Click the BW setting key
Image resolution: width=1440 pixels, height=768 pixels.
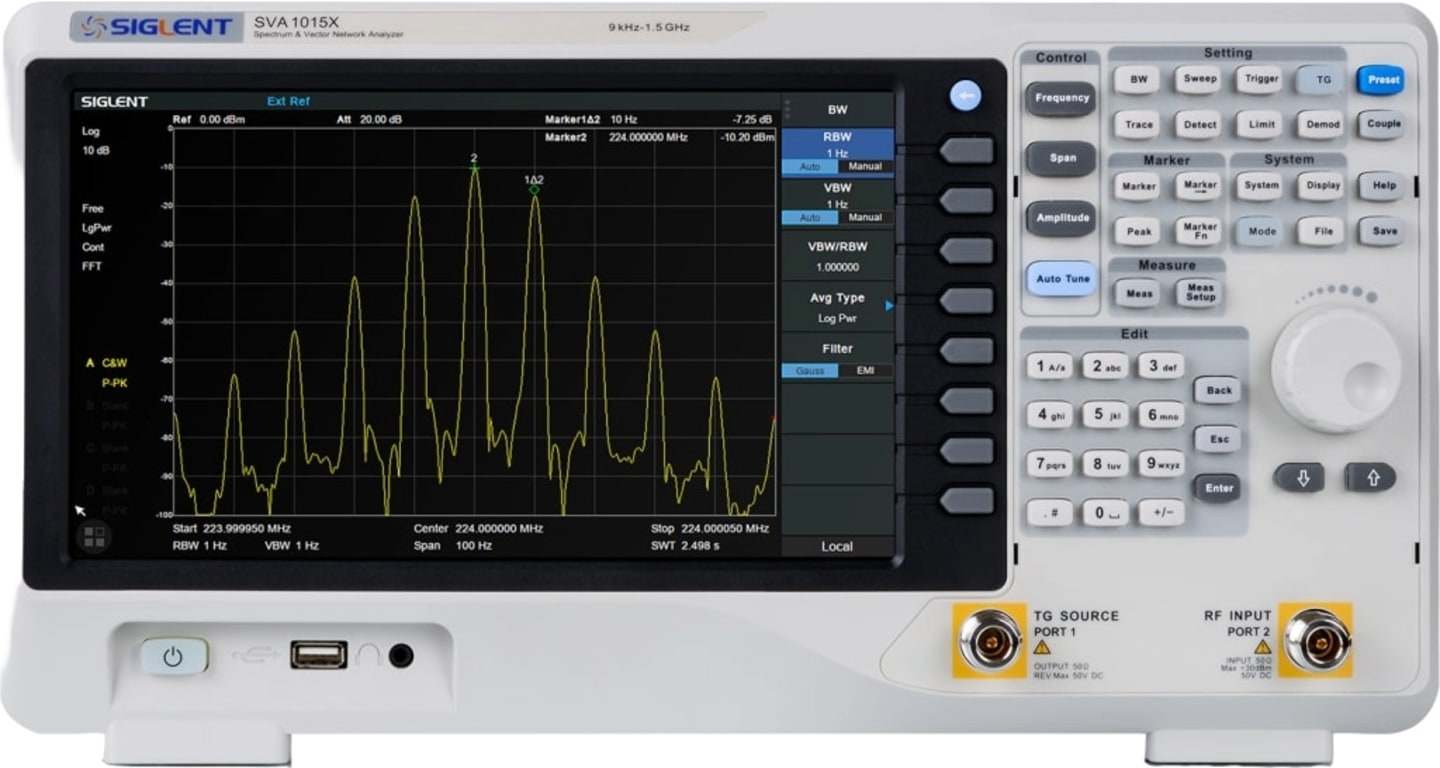coord(1138,79)
